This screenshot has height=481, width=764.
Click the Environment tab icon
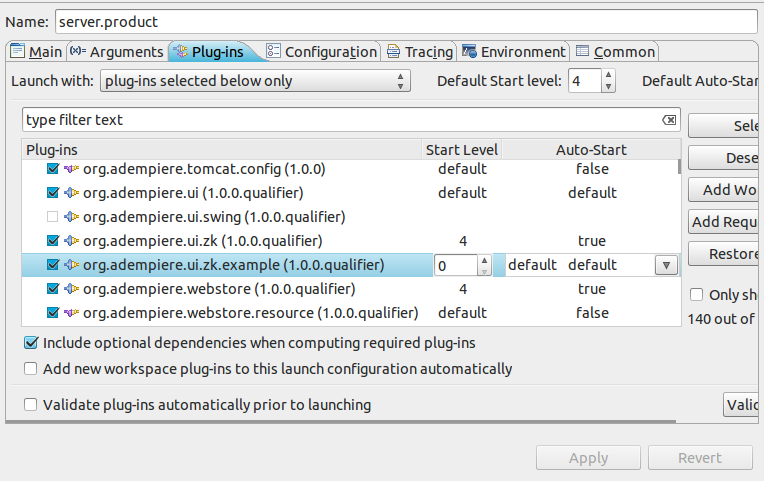coord(469,51)
